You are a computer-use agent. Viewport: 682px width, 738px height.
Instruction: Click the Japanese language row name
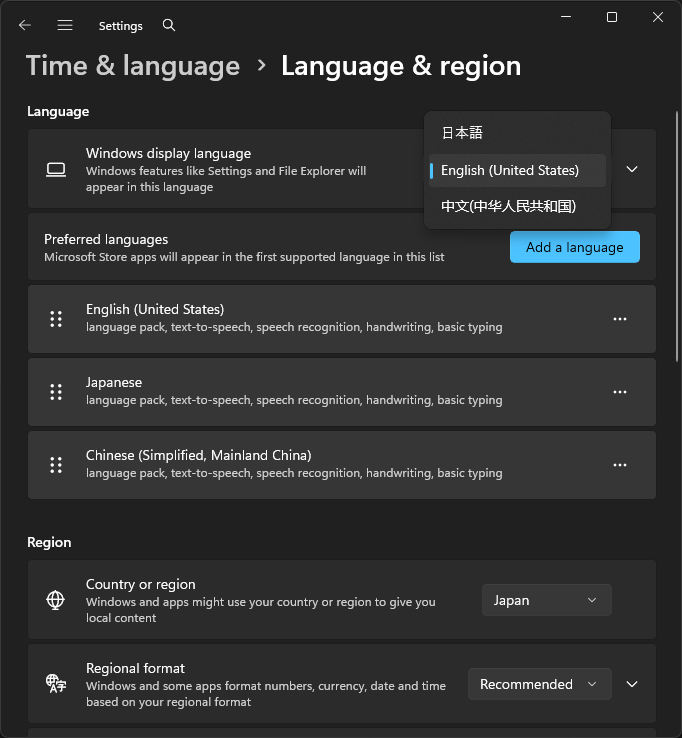113,382
